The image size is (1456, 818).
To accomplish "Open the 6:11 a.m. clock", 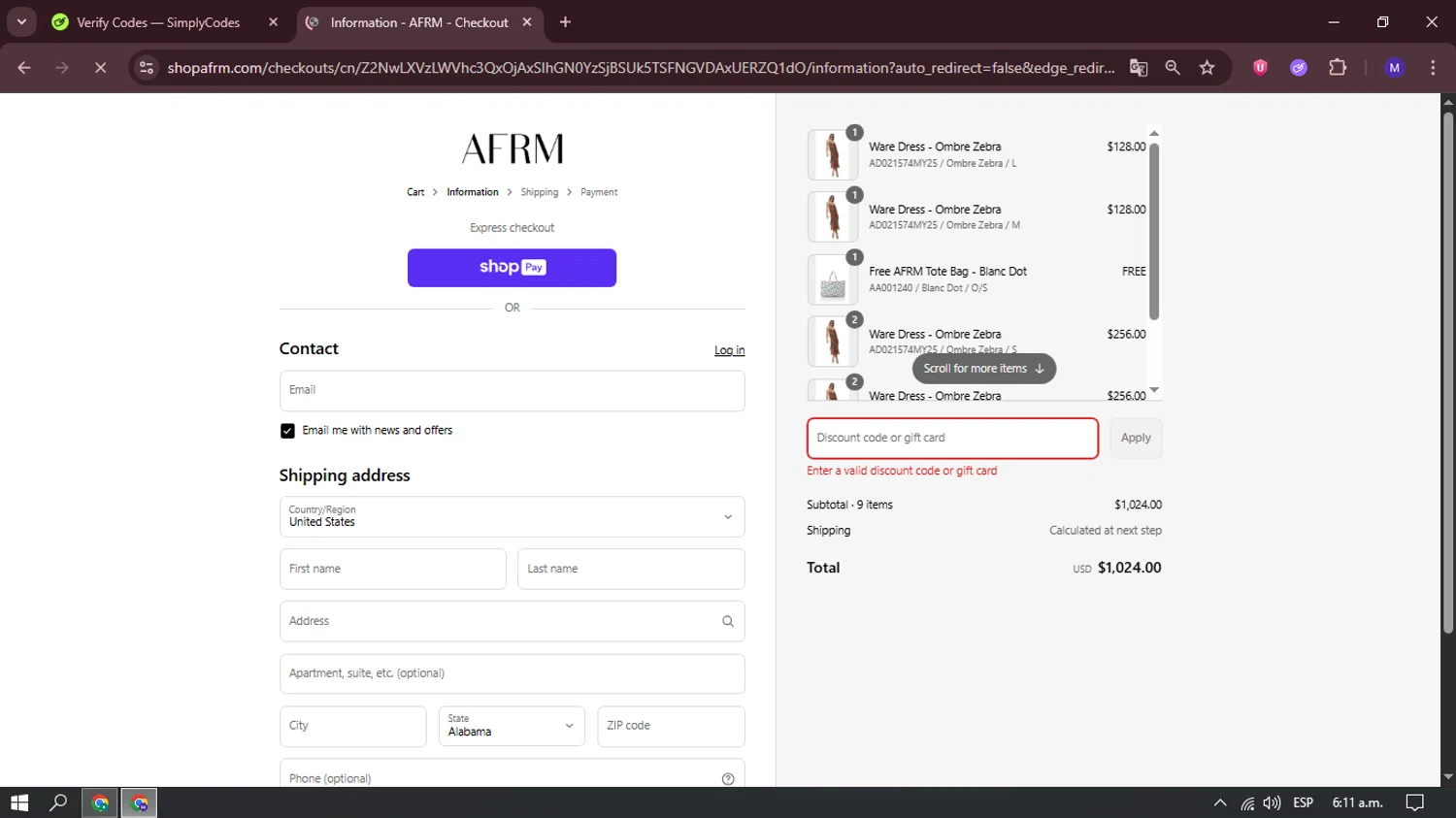I will click(x=1357, y=802).
